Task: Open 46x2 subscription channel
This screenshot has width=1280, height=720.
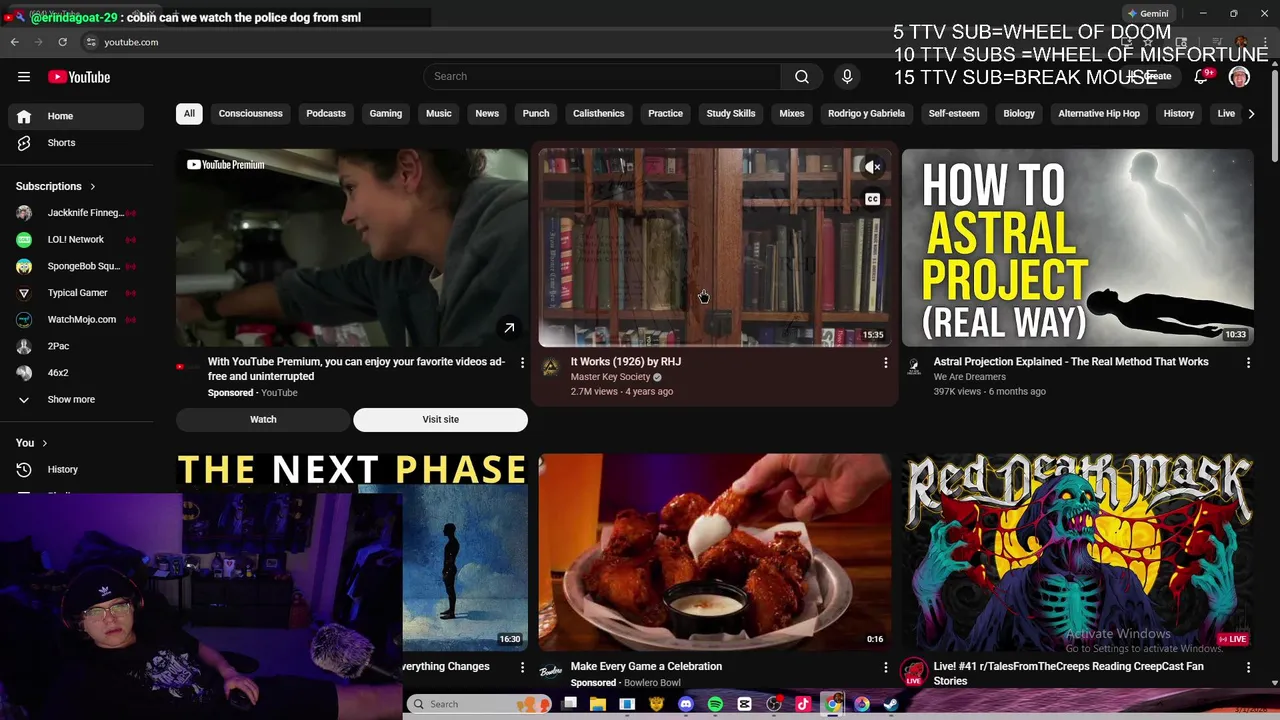Action: click(x=76, y=373)
